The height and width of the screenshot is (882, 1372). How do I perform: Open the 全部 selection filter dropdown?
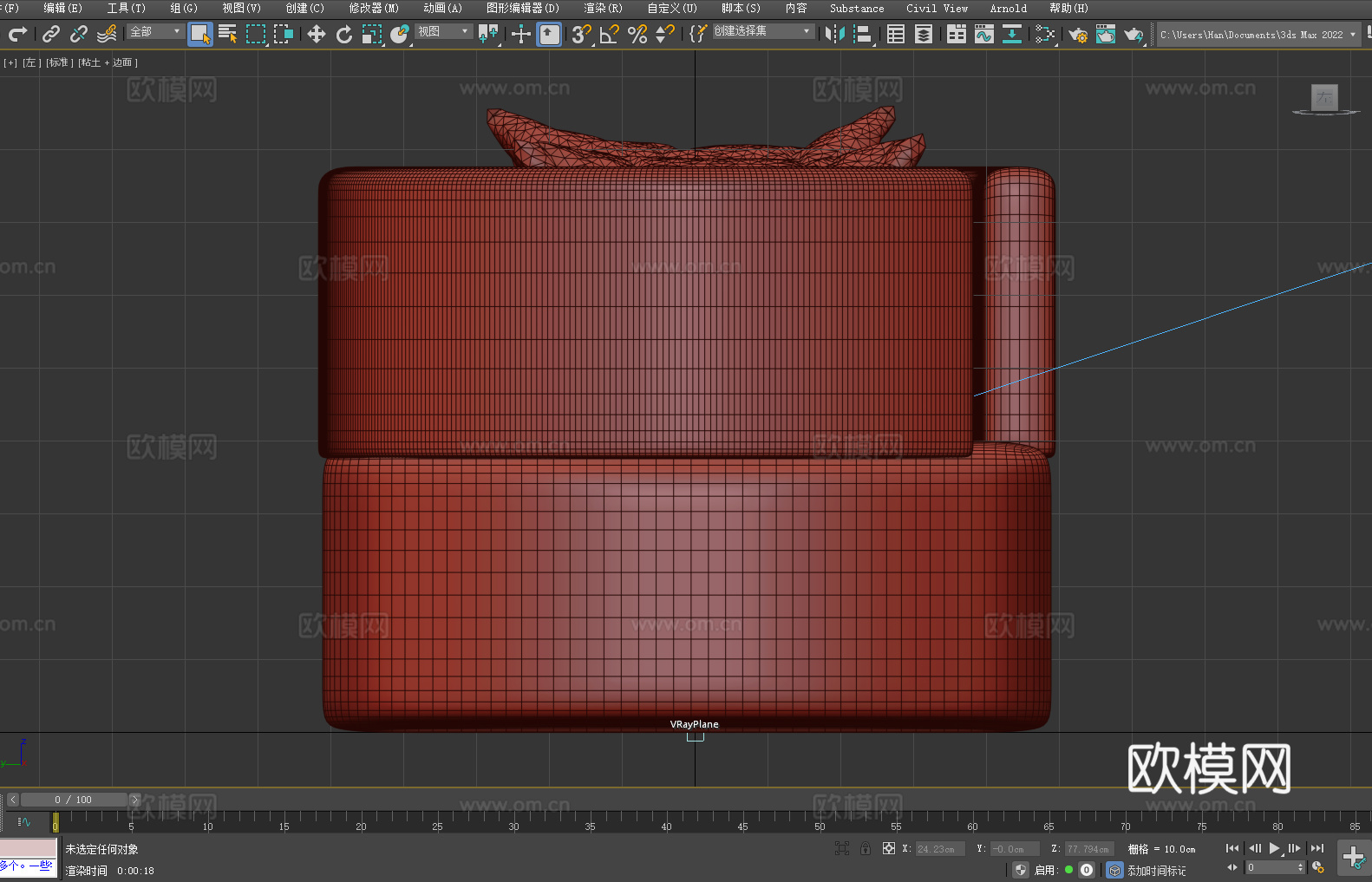pos(155,32)
